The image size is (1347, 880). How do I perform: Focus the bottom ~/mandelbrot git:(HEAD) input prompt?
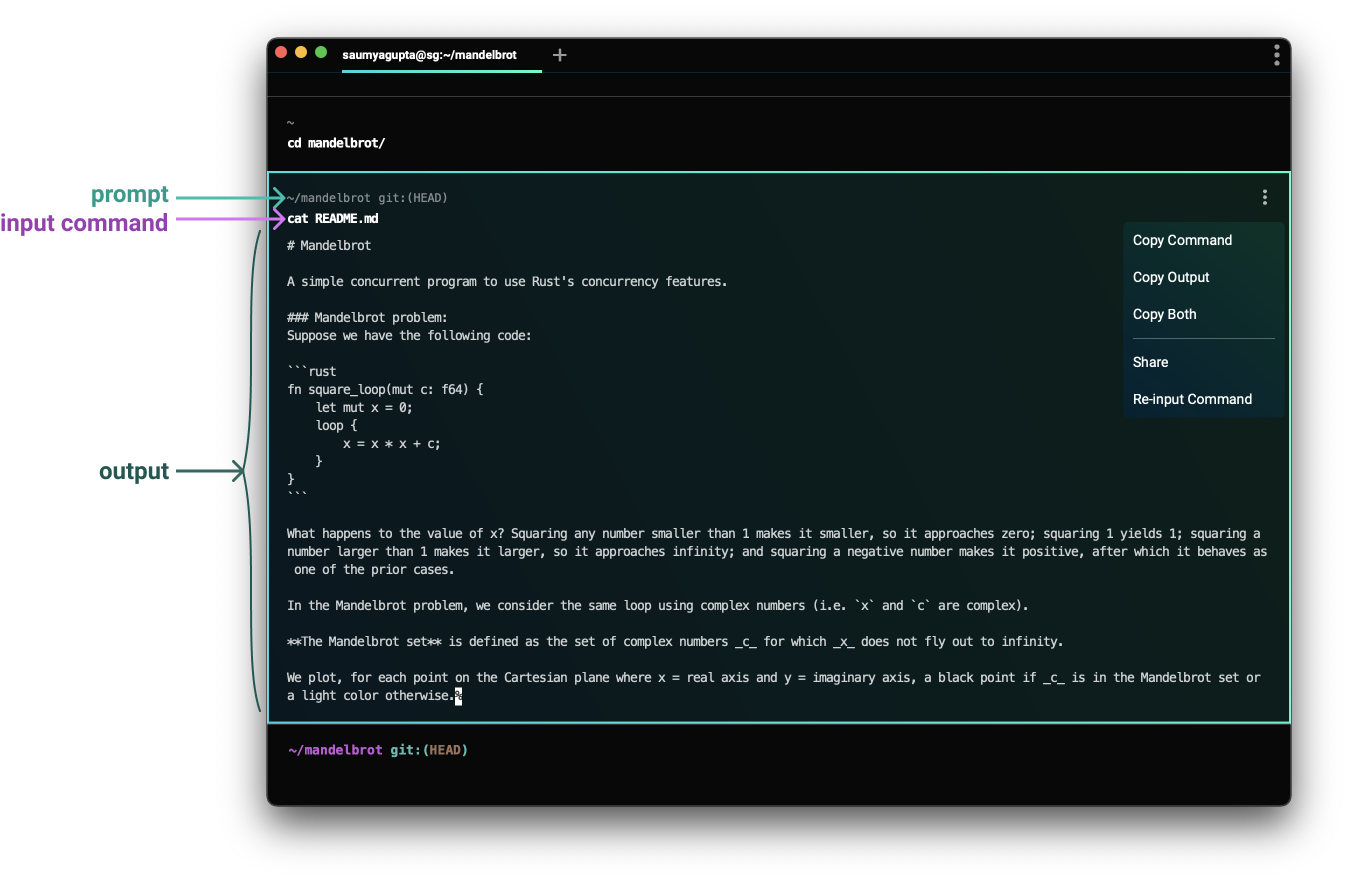pos(378,750)
